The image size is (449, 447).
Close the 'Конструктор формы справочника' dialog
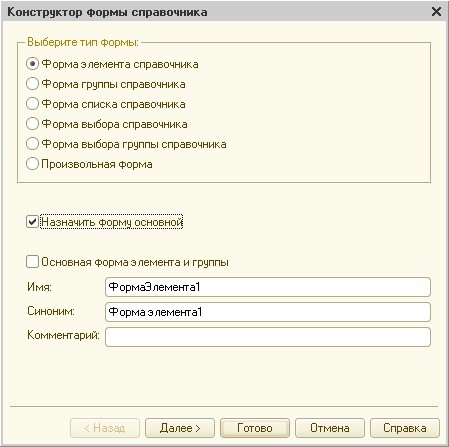436,12
